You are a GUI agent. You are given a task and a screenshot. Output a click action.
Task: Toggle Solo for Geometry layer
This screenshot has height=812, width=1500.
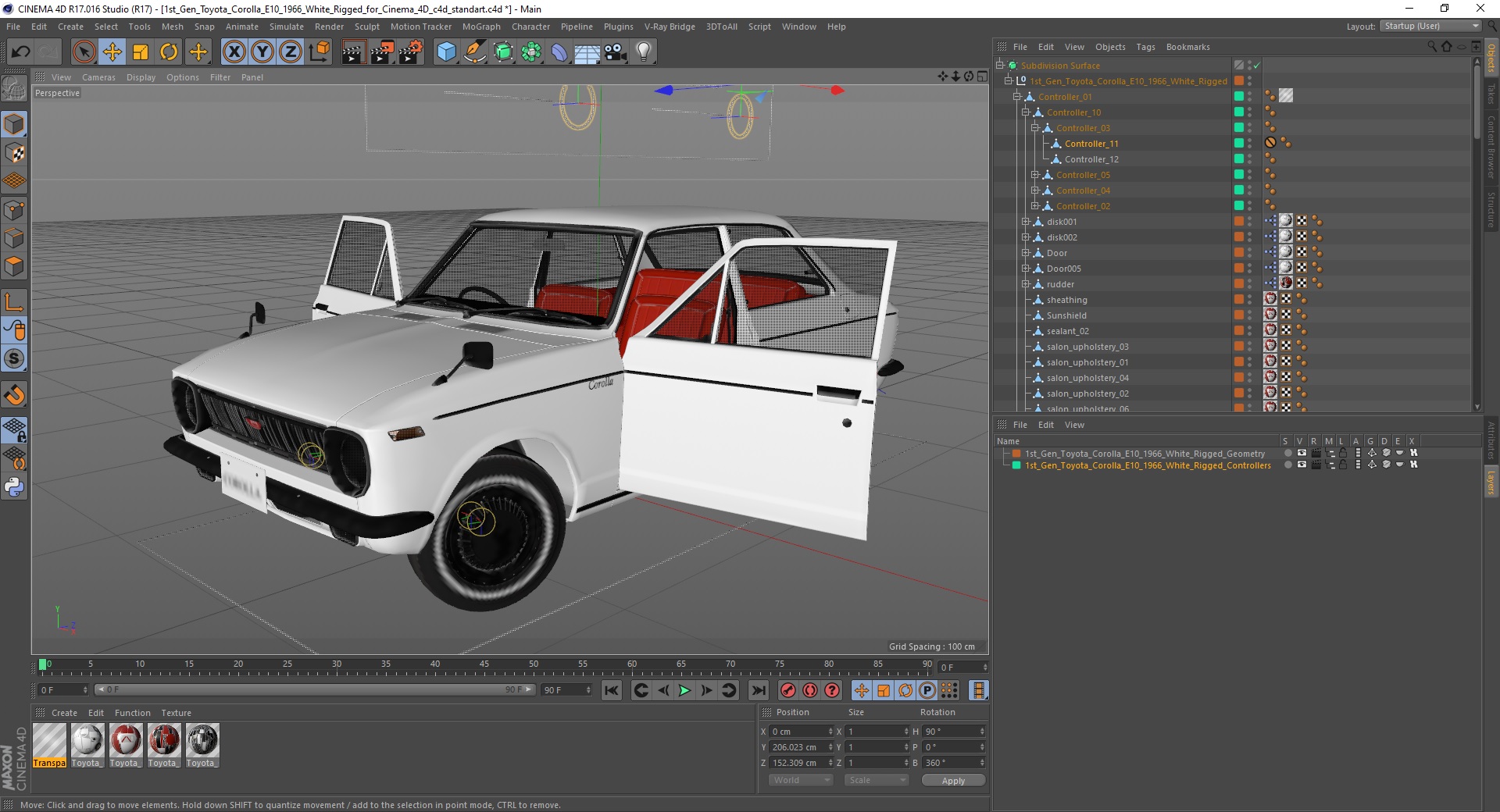[1287, 453]
